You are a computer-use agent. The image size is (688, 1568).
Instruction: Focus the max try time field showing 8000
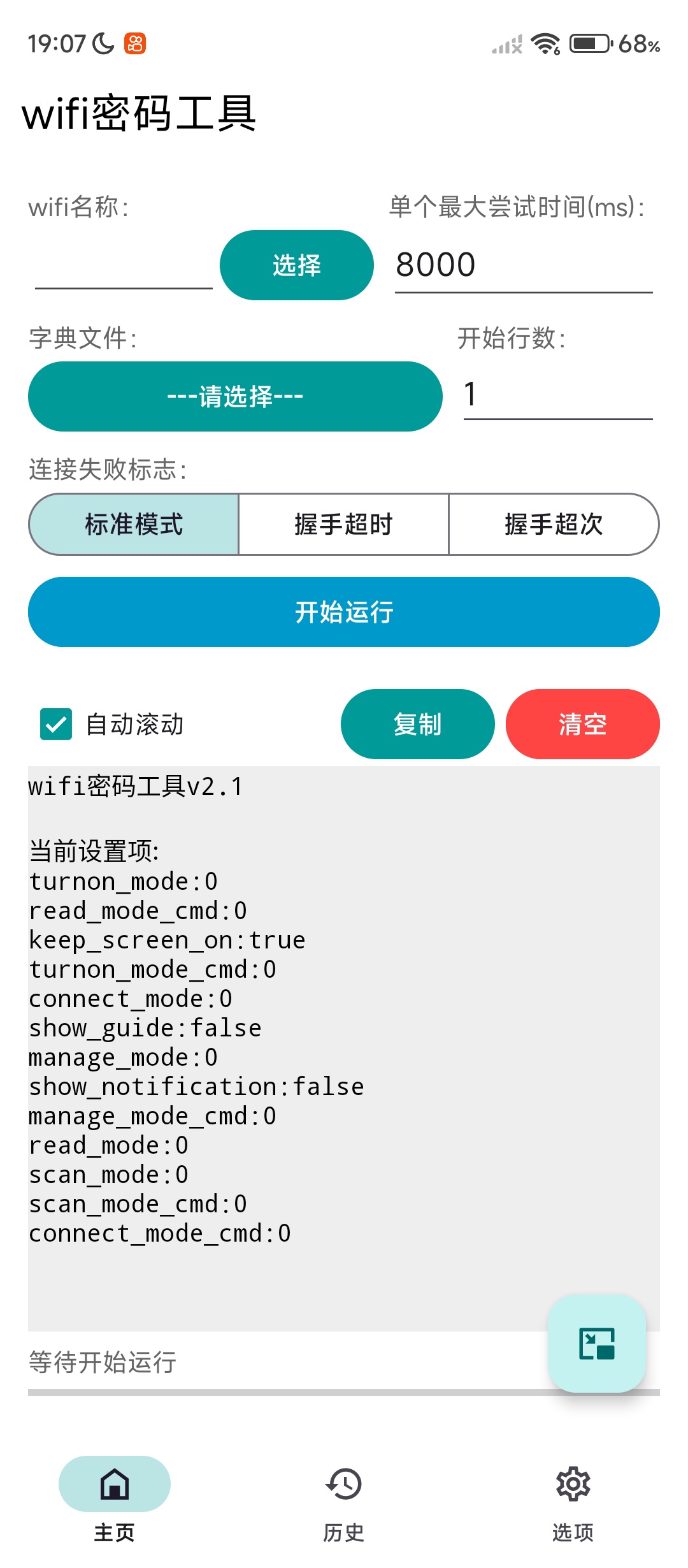523,265
